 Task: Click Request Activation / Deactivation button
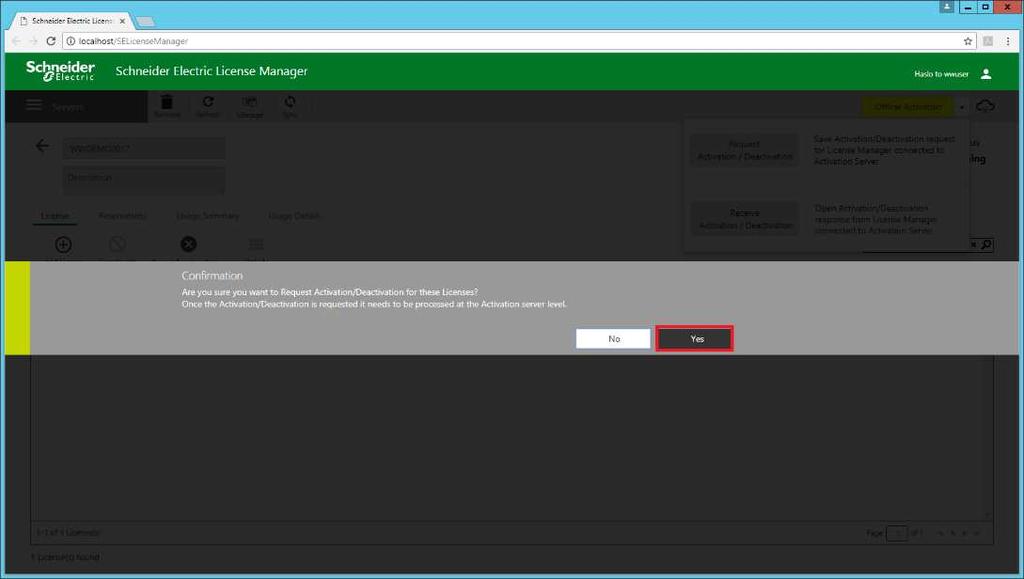coord(744,150)
